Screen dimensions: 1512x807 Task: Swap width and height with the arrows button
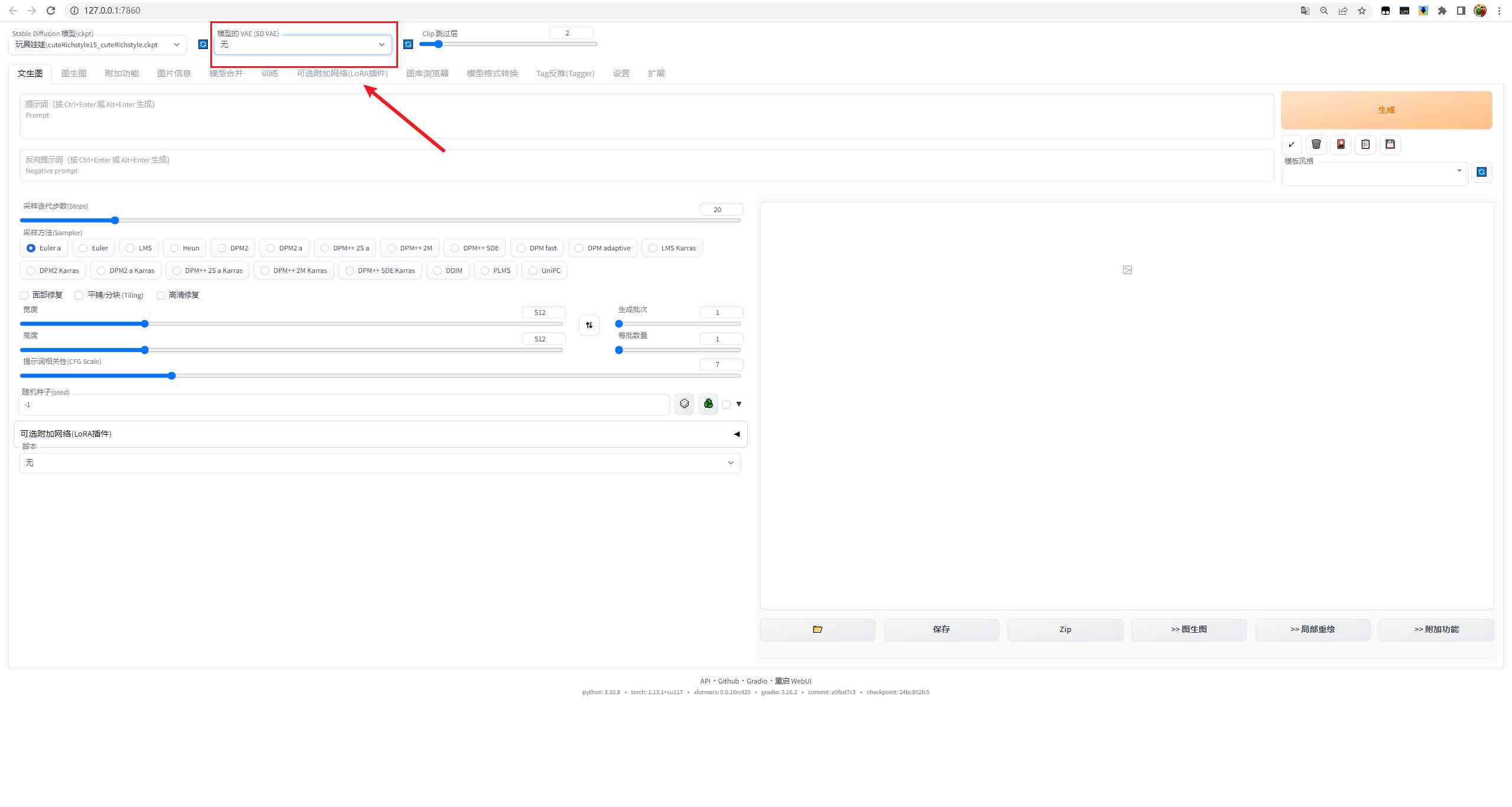tap(589, 326)
